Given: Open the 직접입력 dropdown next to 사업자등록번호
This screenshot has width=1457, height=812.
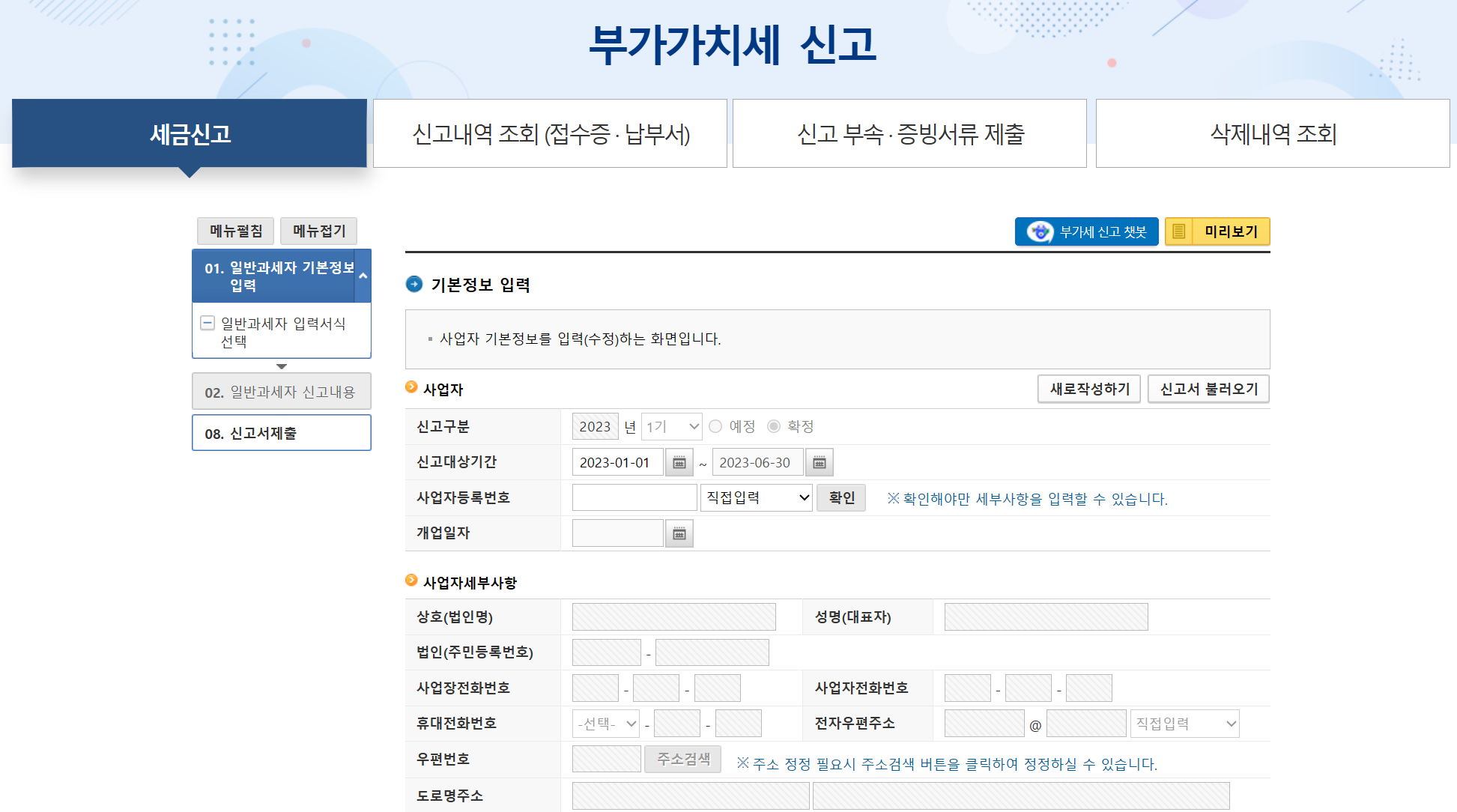Looking at the screenshot, I should pyautogui.click(x=757, y=497).
